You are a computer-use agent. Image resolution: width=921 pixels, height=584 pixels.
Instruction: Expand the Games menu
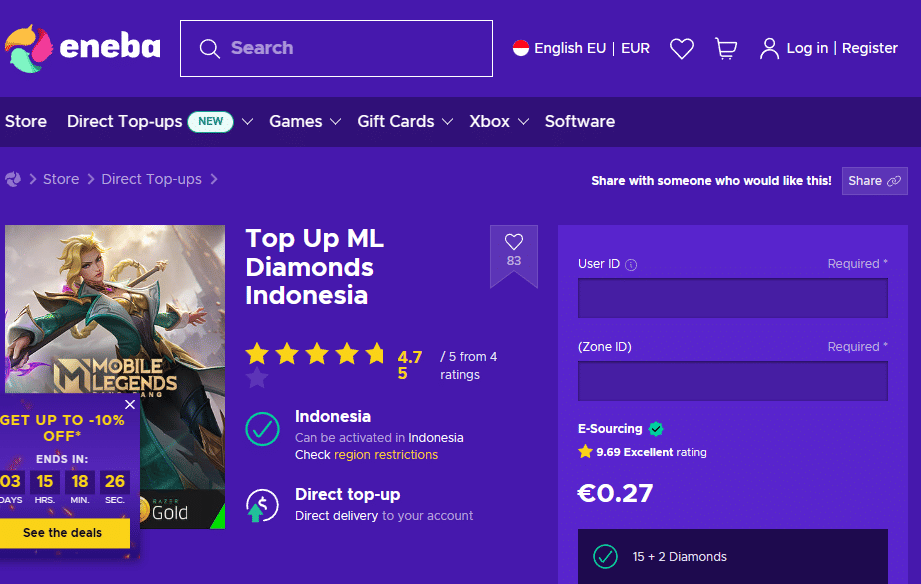pyautogui.click(x=305, y=122)
